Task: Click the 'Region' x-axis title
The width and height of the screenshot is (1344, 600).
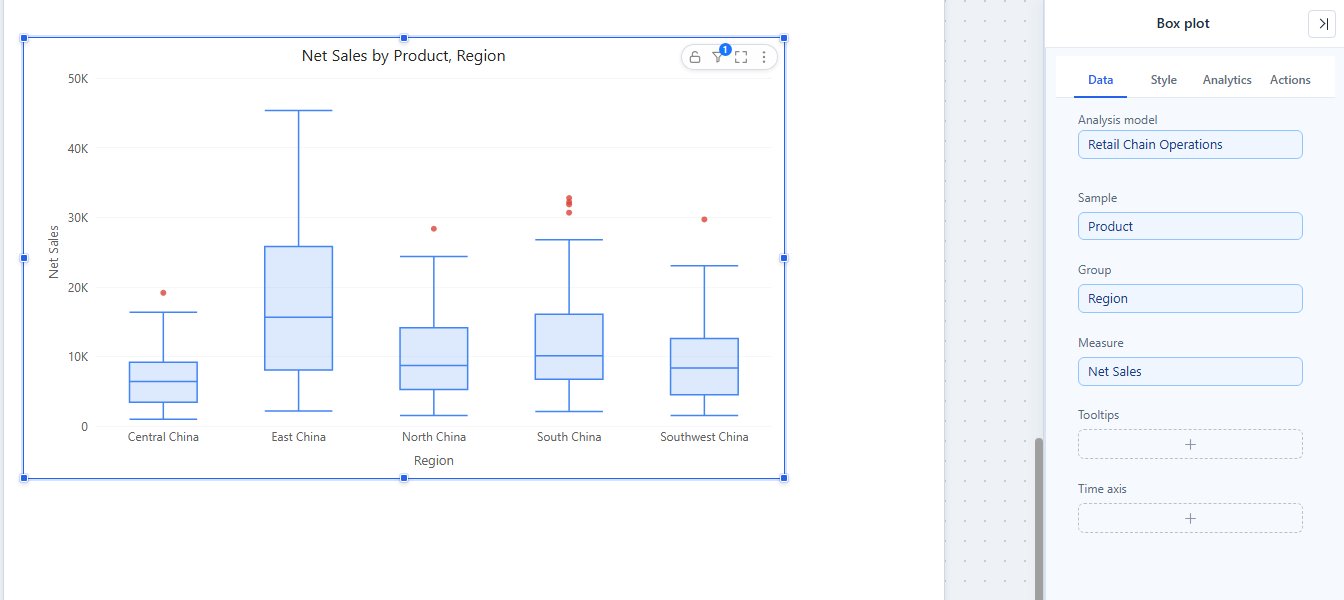Action: (434, 461)
